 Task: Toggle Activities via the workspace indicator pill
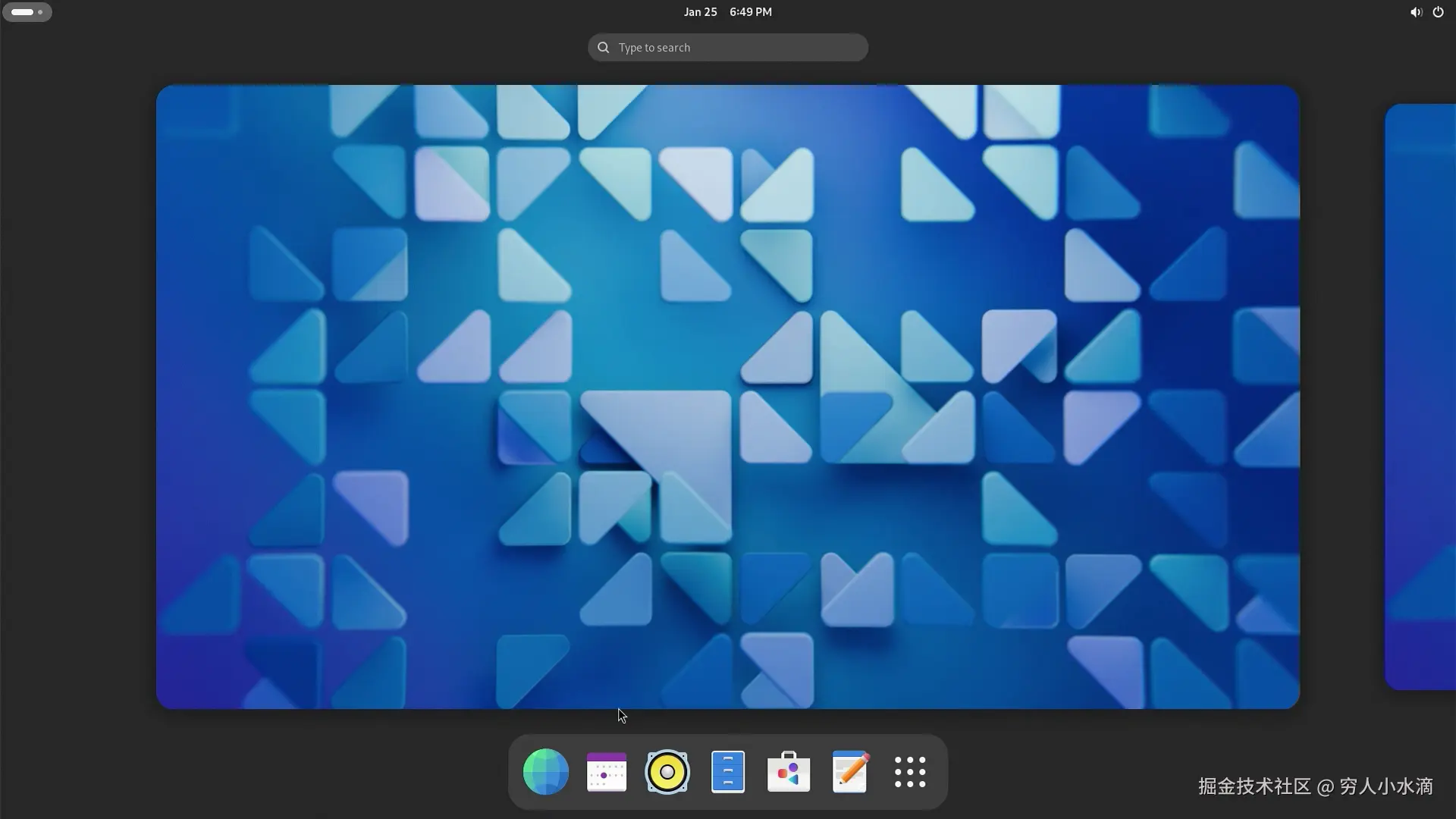(x=23, y=12)
